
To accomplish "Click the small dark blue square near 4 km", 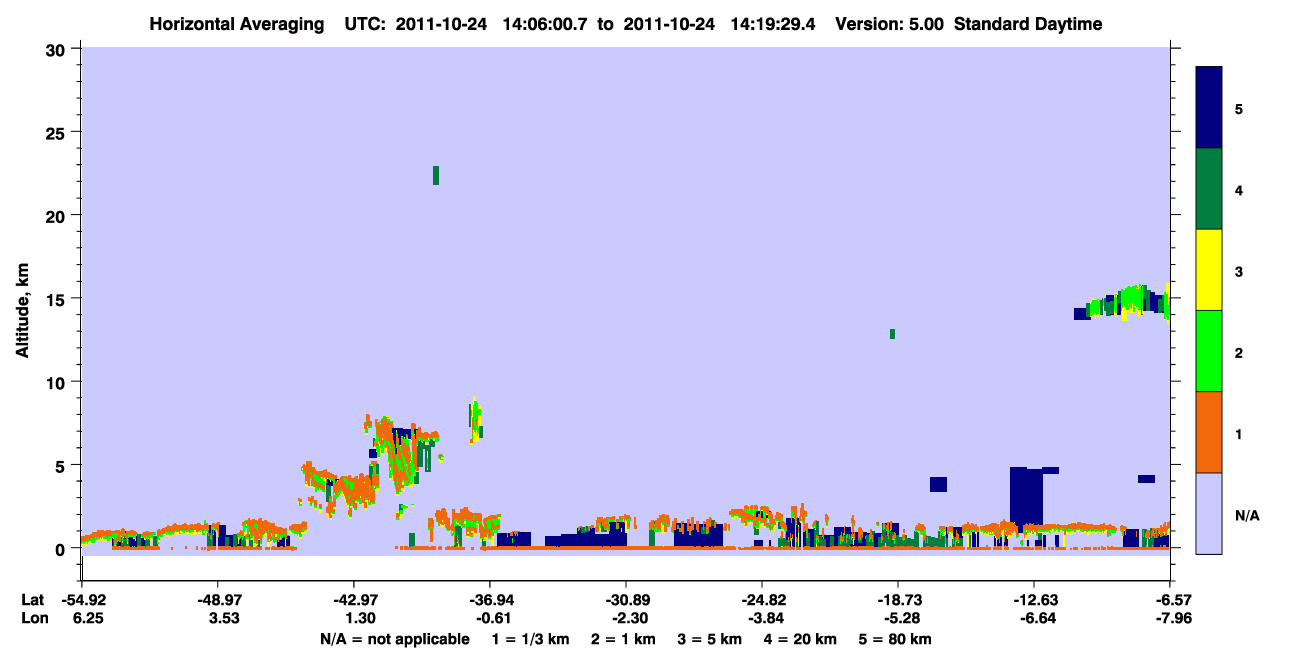I will (x=938, y=484).
